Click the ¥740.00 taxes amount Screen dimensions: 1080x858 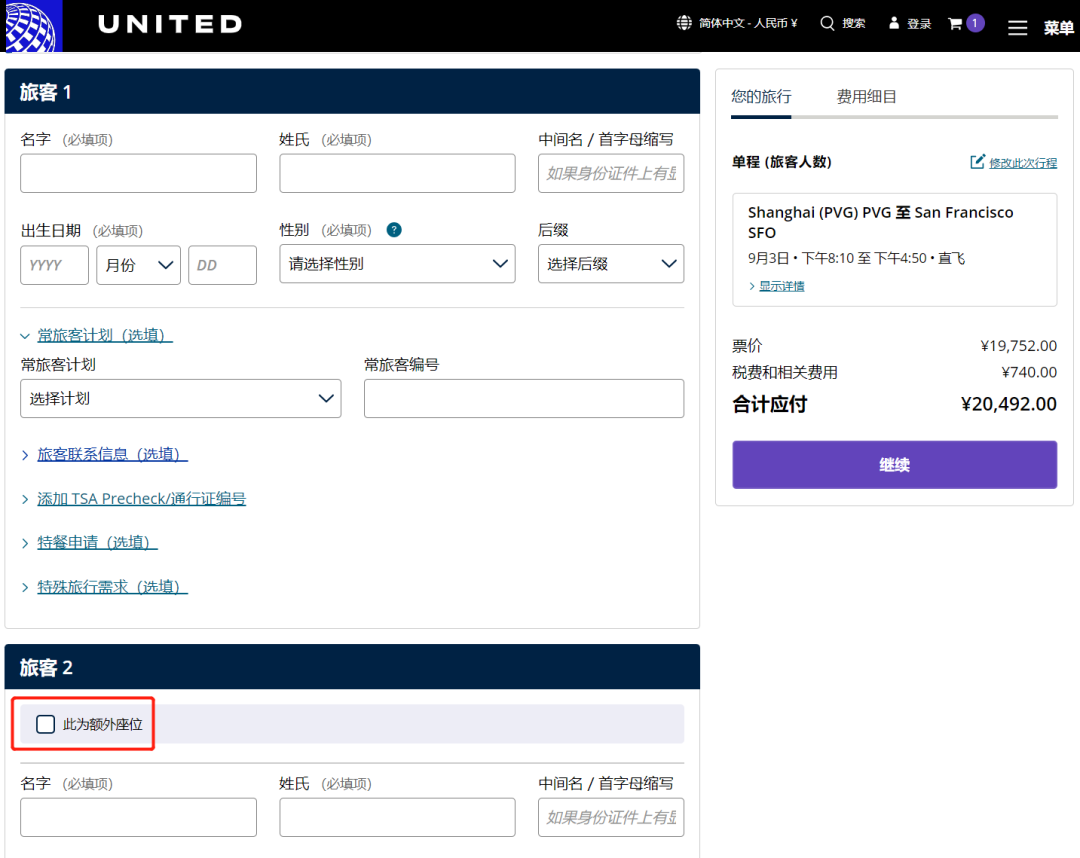1029,373
